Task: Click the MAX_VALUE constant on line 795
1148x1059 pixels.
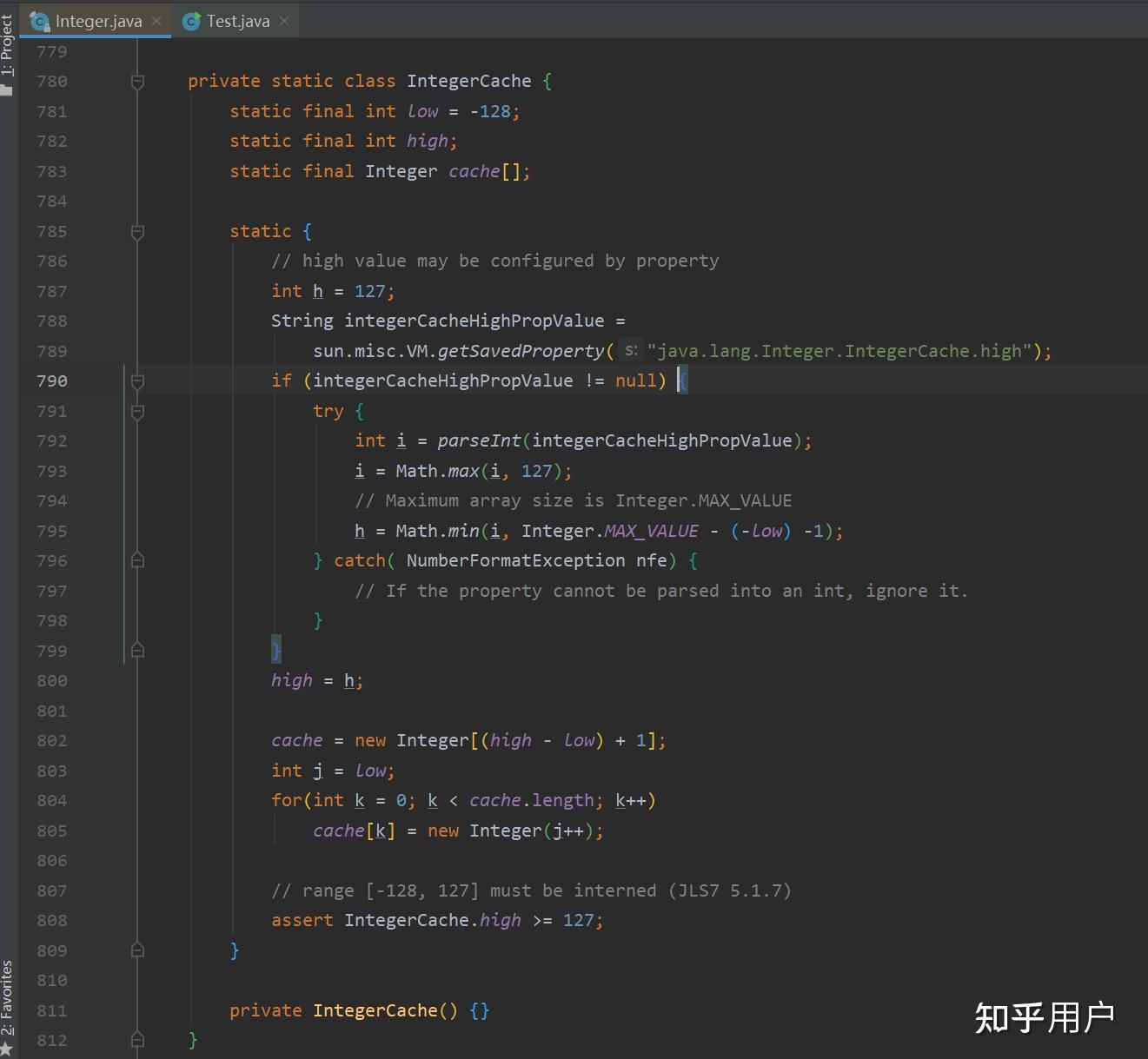Action: pos(651,531)
